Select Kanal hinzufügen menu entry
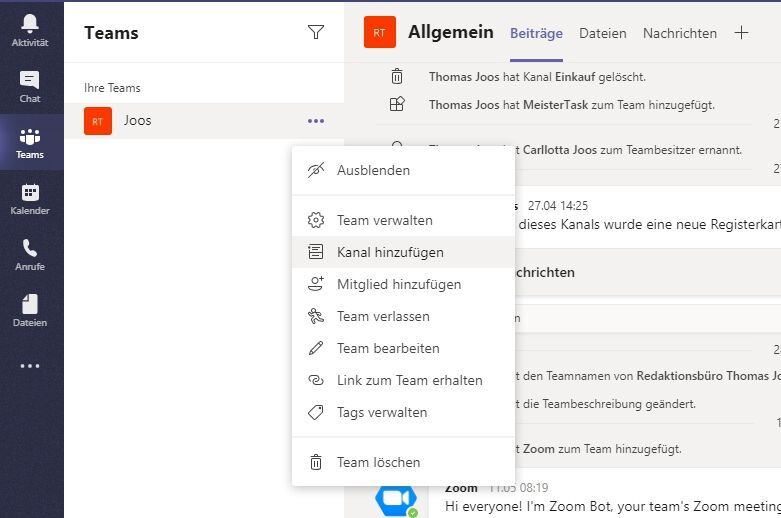Image resolution: width=781 pixels, height=518 pixels. (403, 252)
